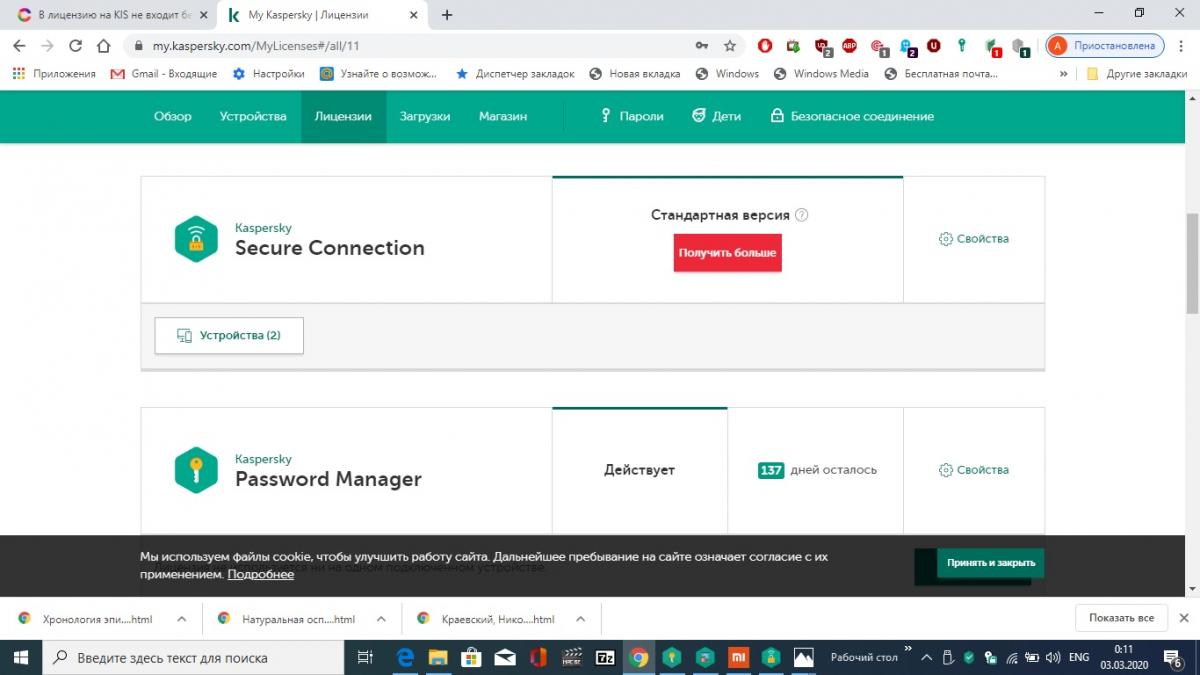
Task: Click Показать все downloads button
Action: pyautogui.click(x=1121, y=618)
